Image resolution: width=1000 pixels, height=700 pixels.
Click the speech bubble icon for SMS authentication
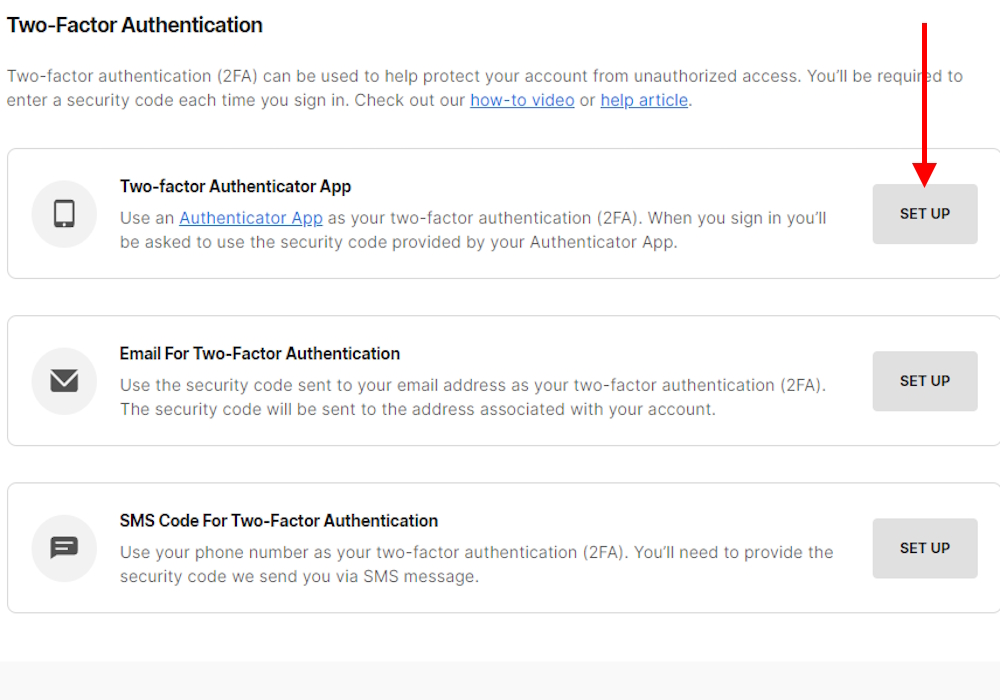(x=64, y=548)
